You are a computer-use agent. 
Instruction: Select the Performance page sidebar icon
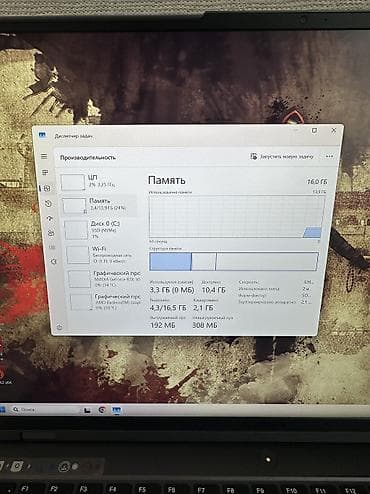tap(47, 188)
